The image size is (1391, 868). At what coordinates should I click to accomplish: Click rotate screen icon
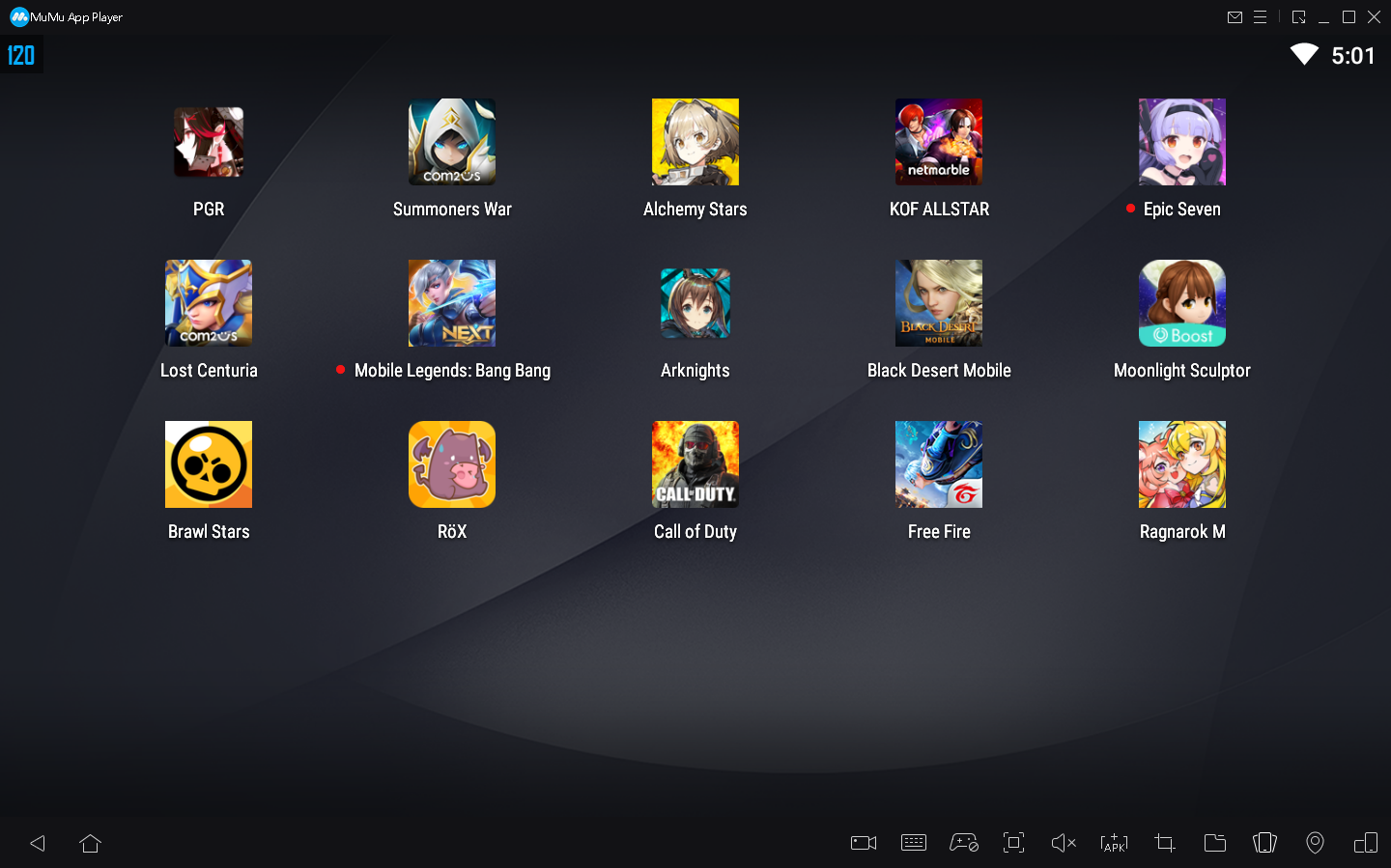[1264, 843]
